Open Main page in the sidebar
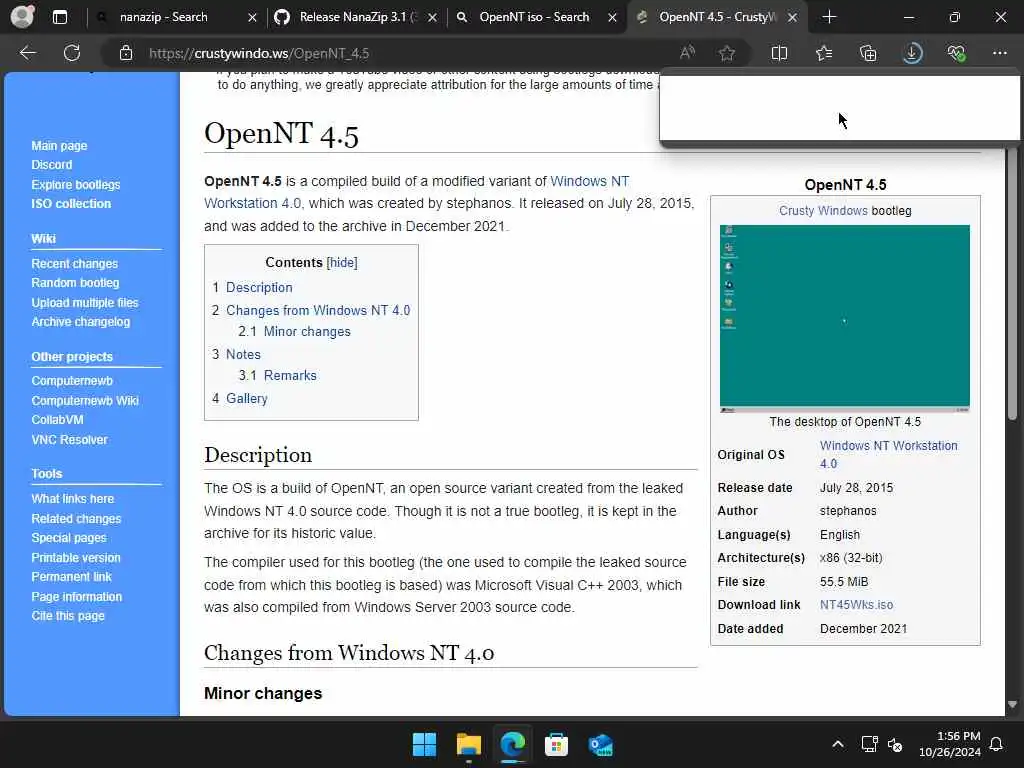 click(59, 146)
